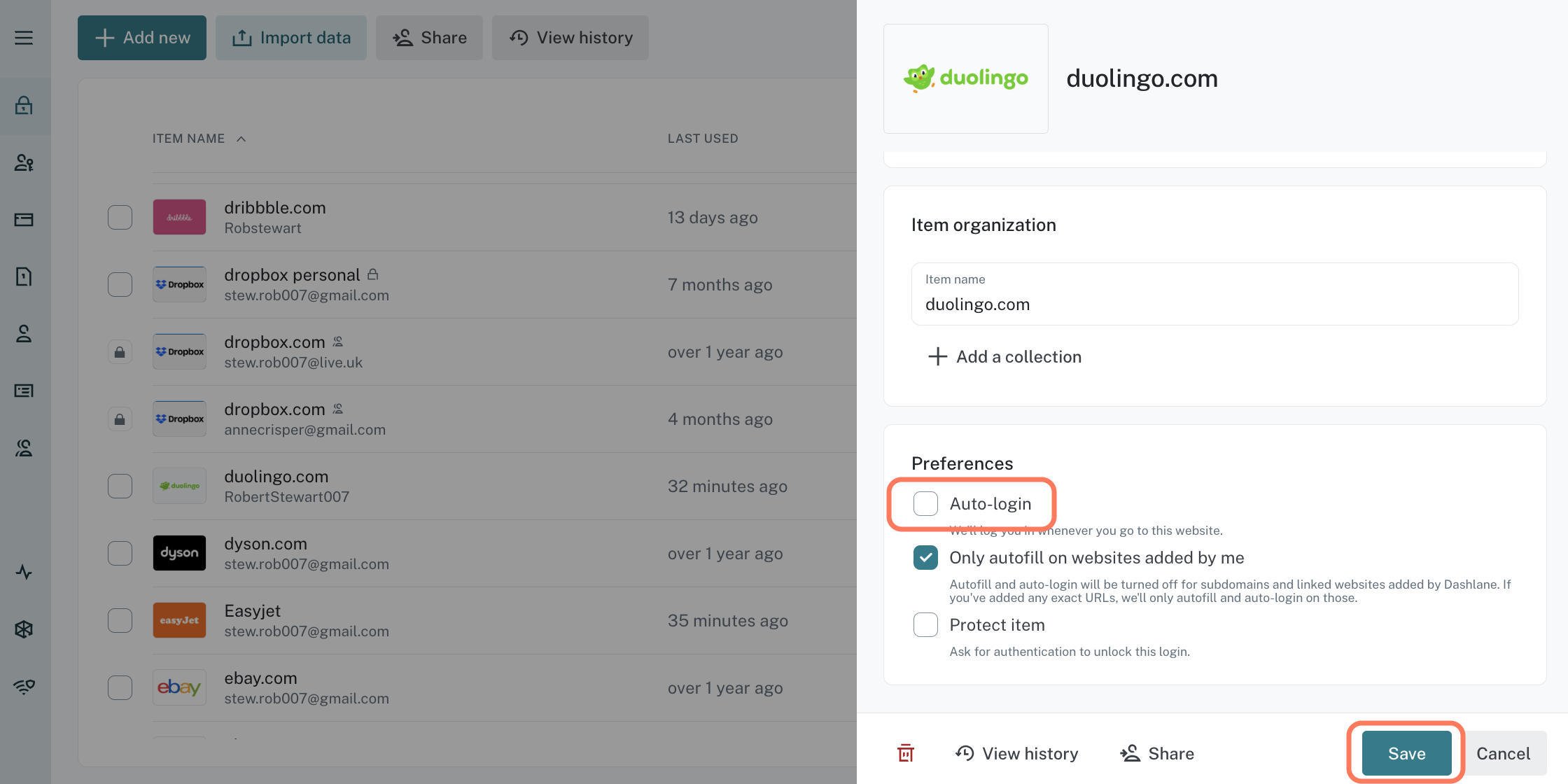Open the Personal Info section icon
This screenshot has height=784, width=1568.
[x=25, y=335]
